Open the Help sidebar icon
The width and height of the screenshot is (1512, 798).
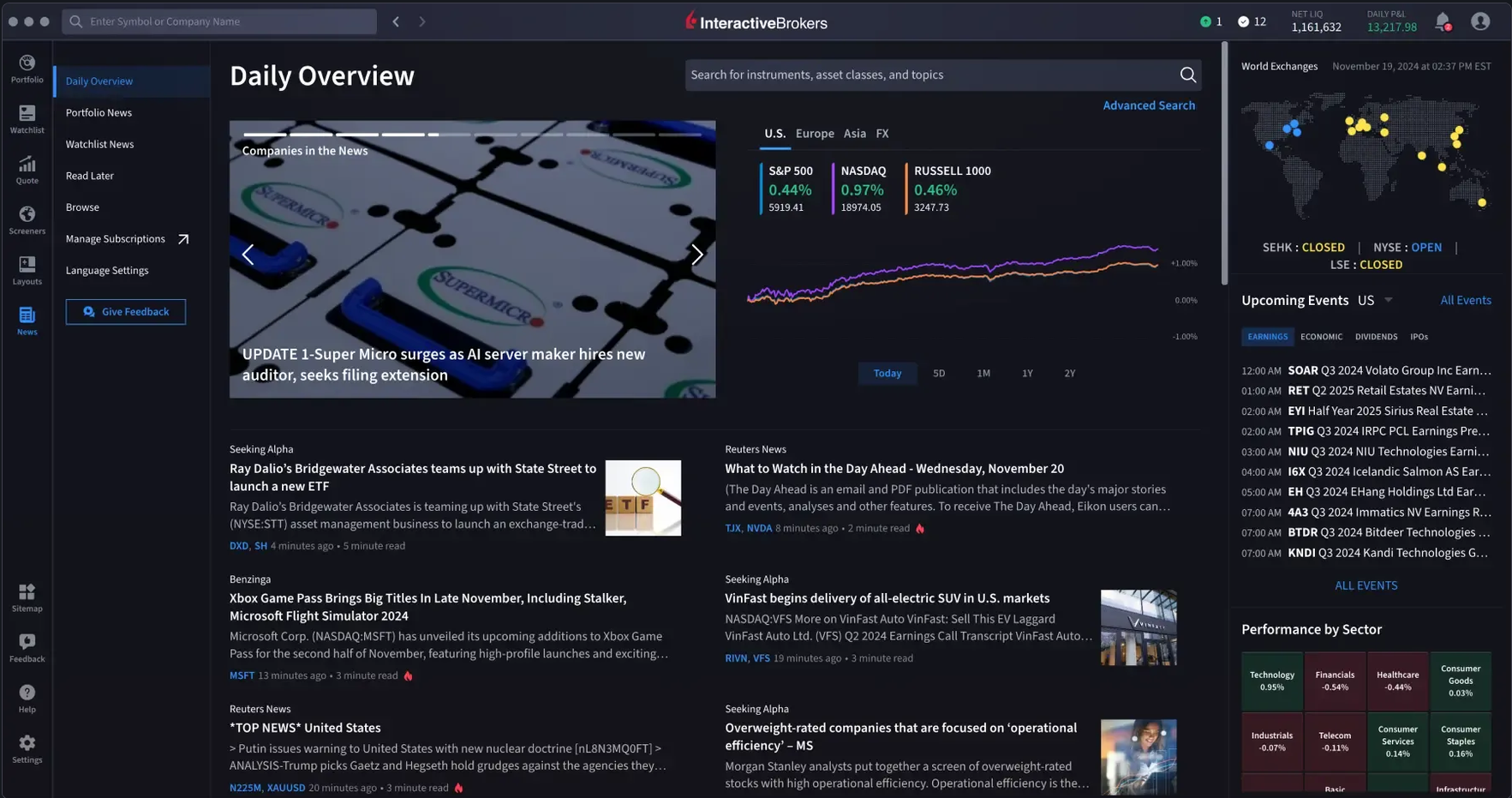point(27,699)
